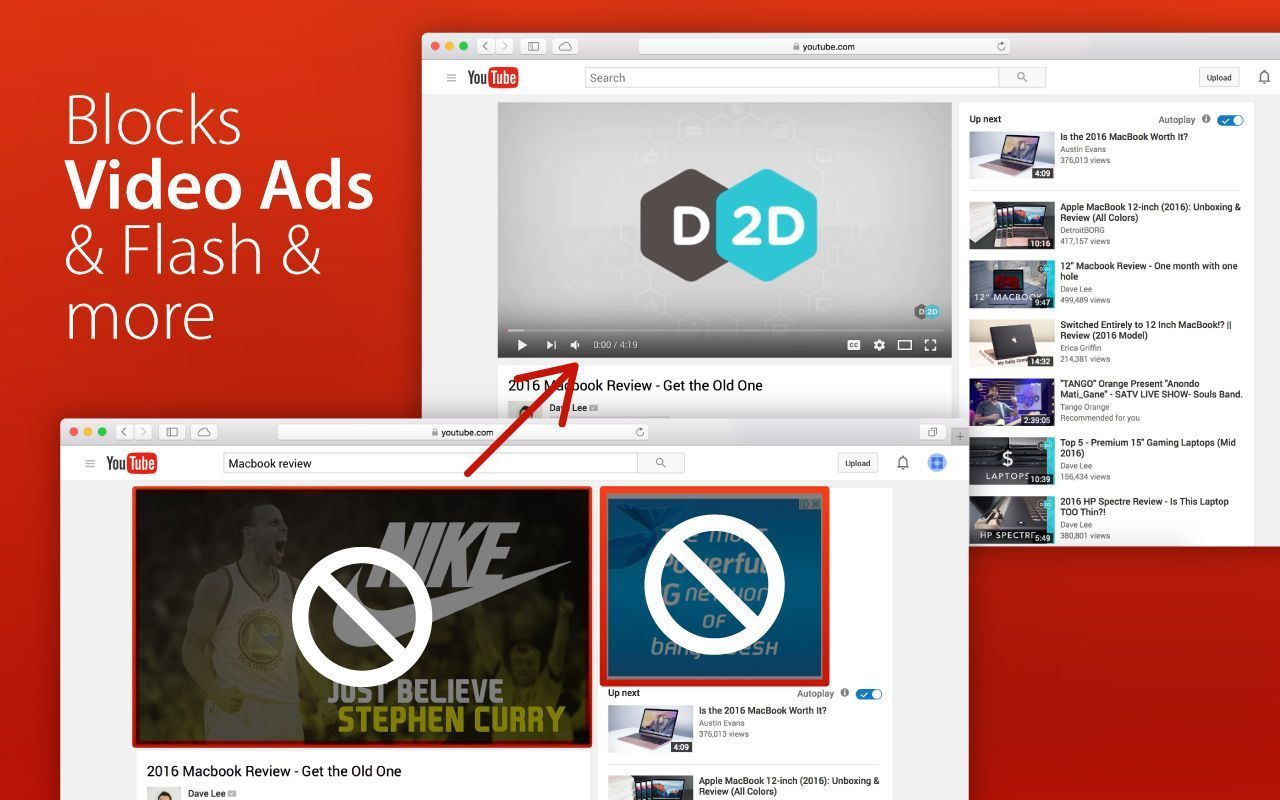Go back in lower Safari window
This screenshot has width=1280, height=800.
(x=125, y=432)
